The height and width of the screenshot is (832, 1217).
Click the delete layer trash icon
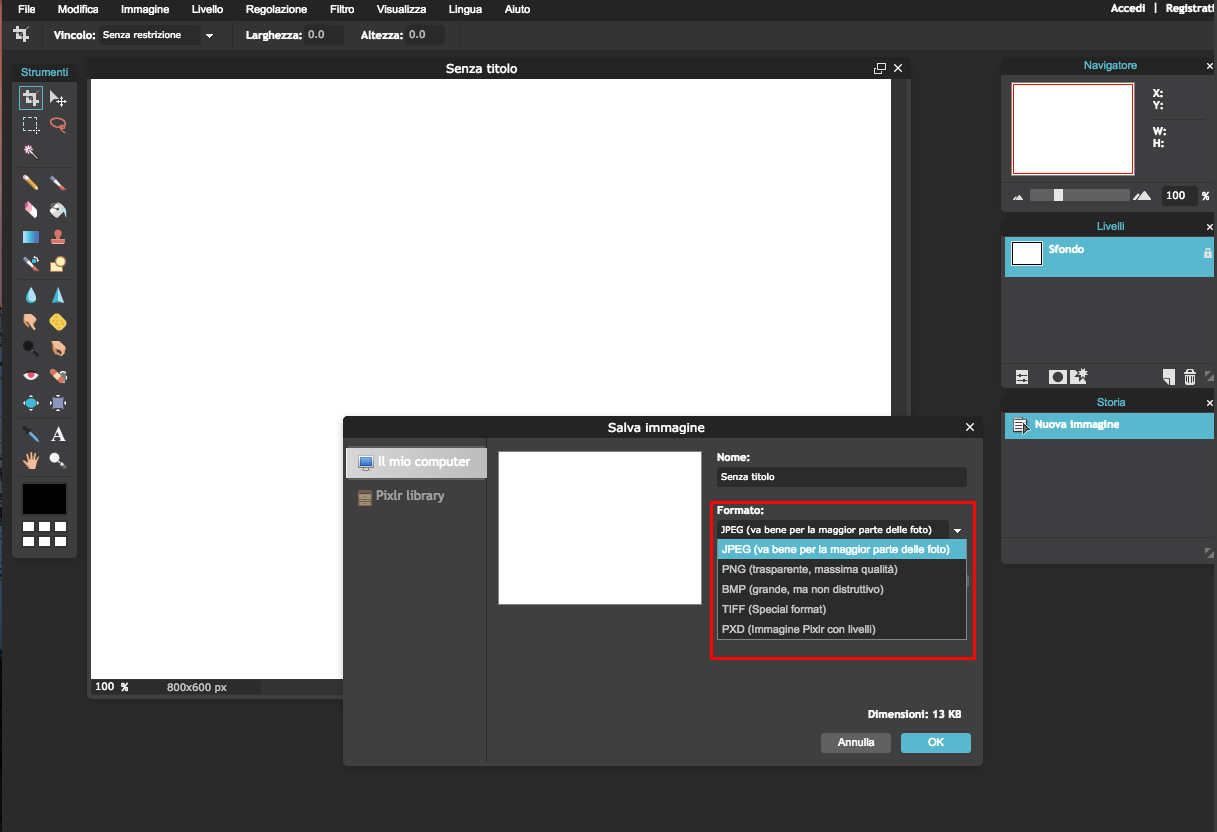(x=1190, y=377)
